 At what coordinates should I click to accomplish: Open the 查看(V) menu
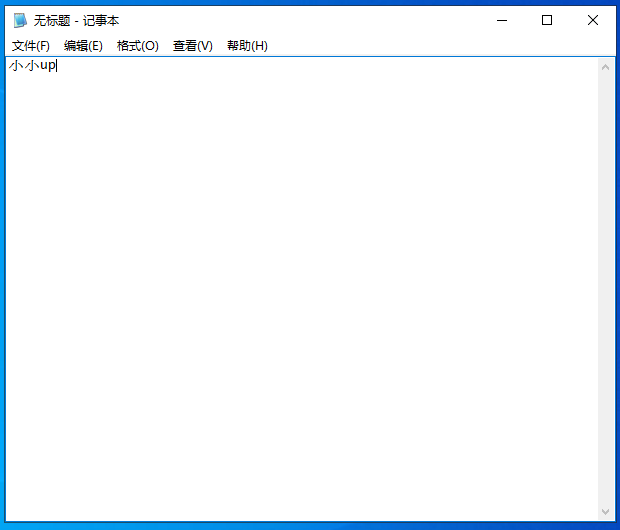click(x=193, y=46)
